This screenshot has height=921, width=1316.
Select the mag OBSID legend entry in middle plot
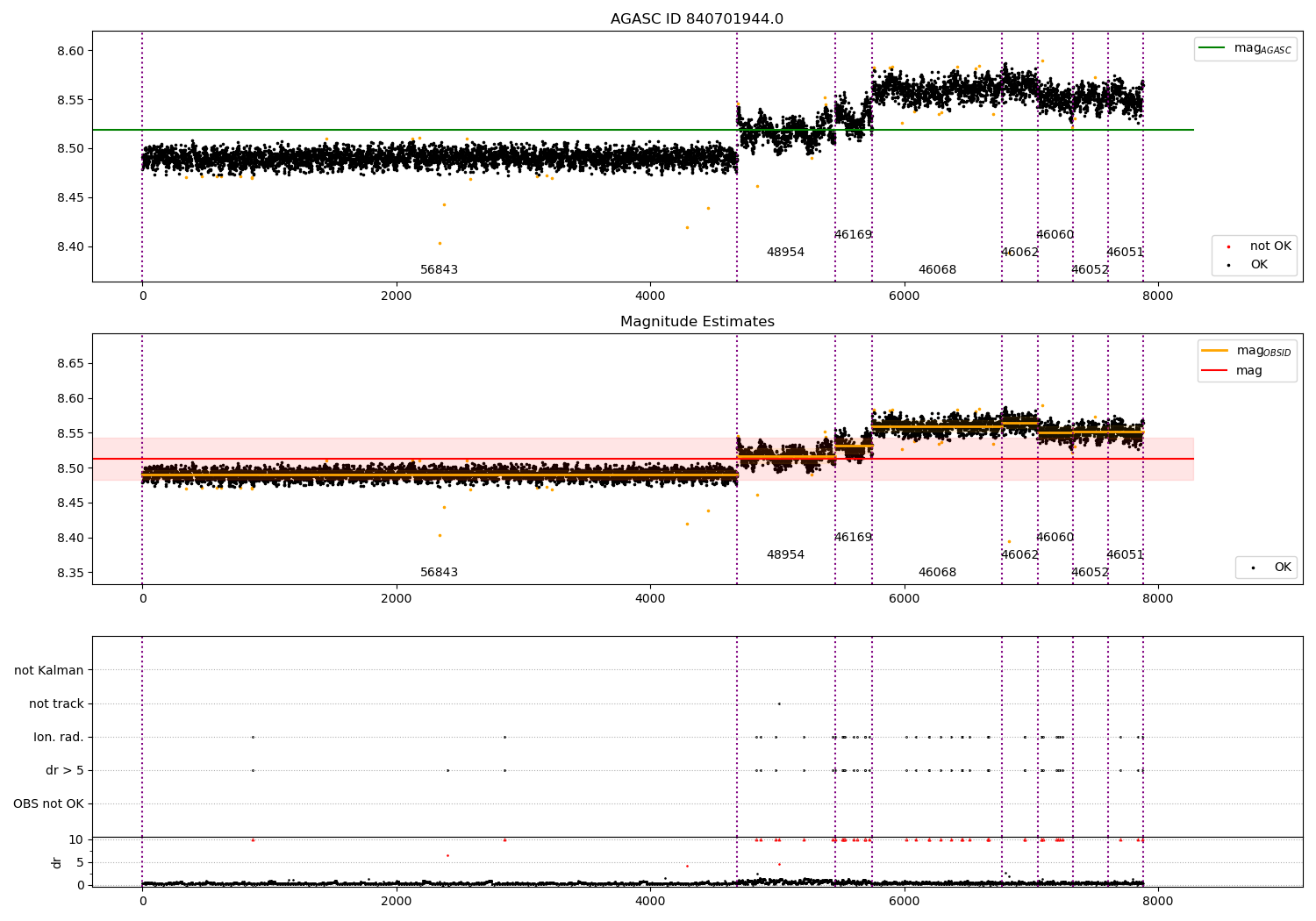(1247, 351)
